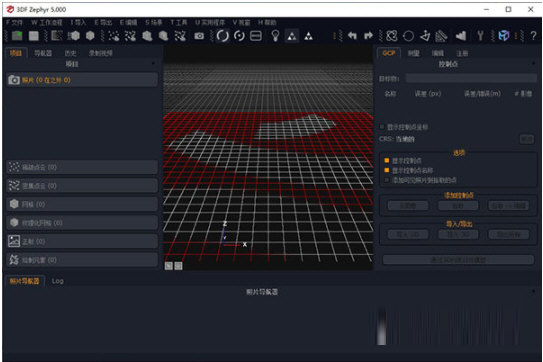Collapse the bottom 照片导航器 panel header arrow
This screenshot has height=362, width=543.
[533, 292]
